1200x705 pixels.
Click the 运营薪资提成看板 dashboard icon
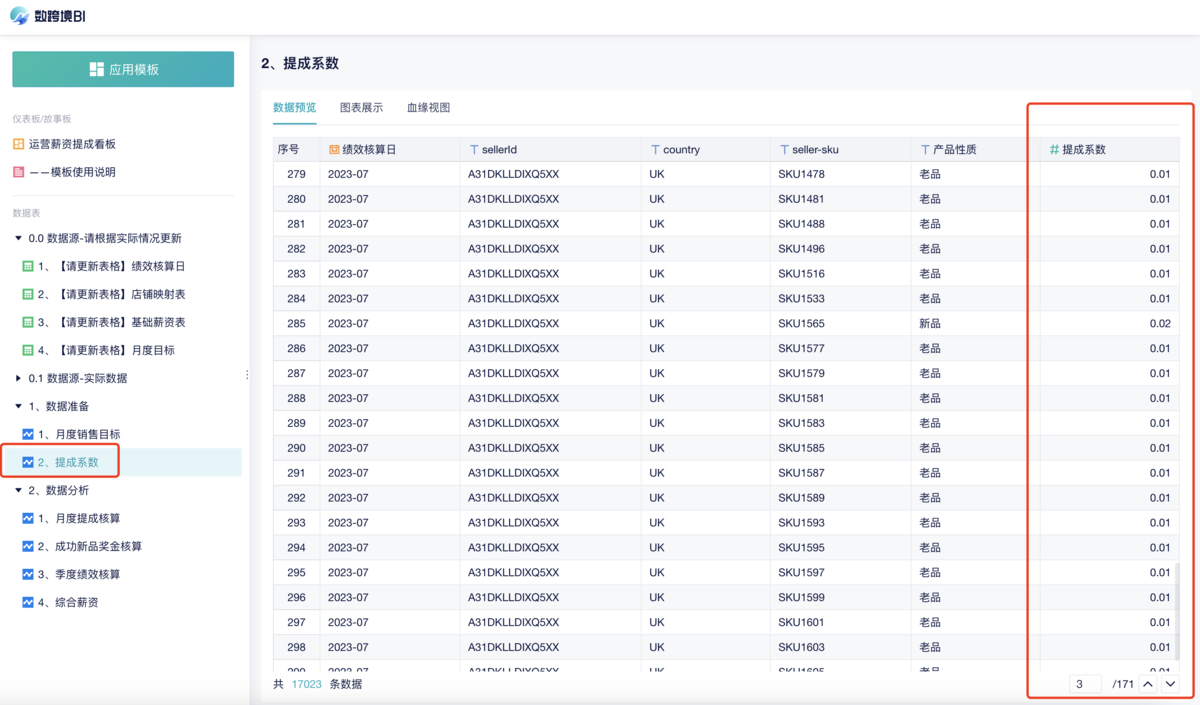(18, 144)
